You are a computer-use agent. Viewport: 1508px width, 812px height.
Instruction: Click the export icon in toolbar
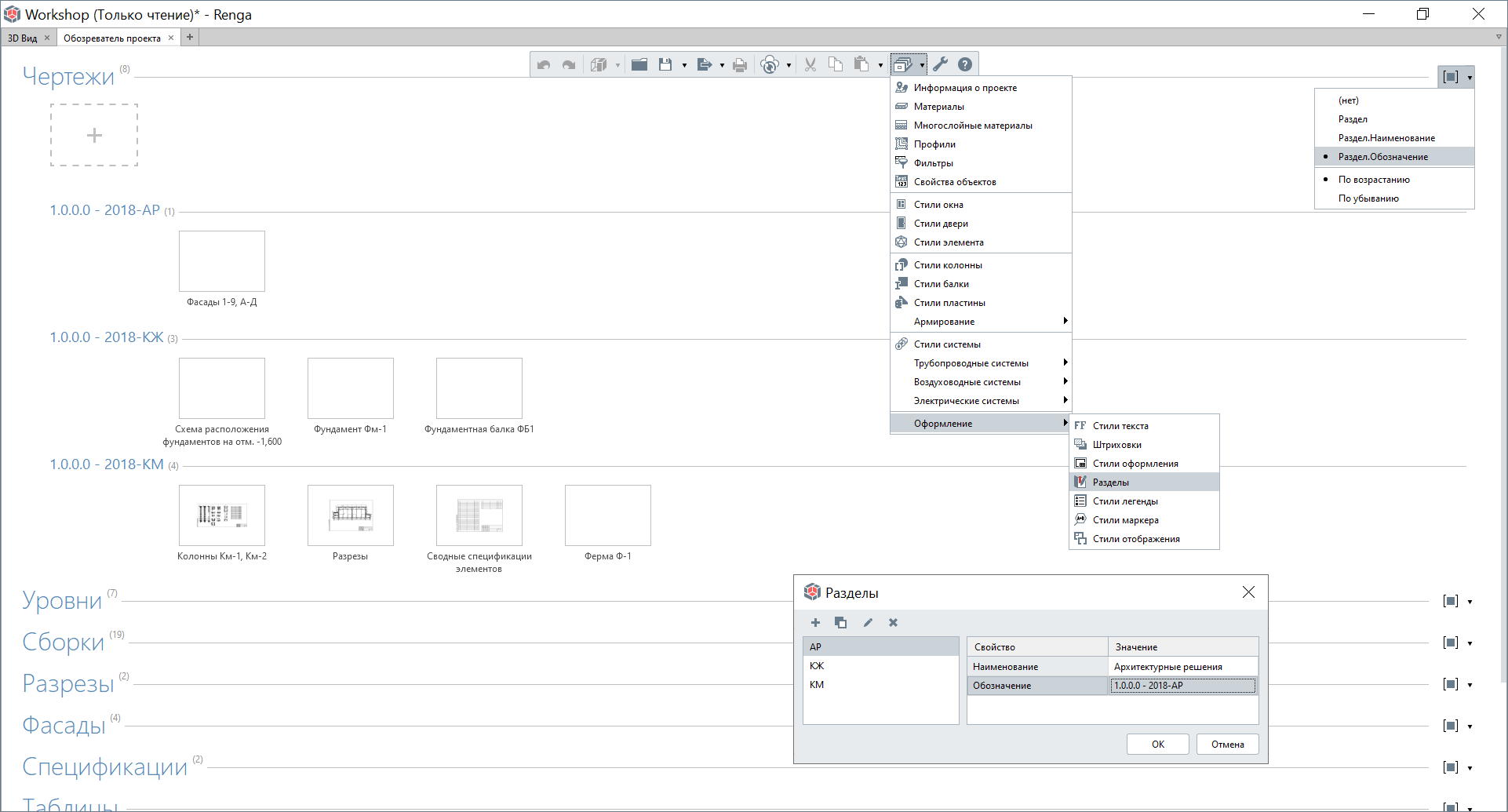click(x=704, y=65)
